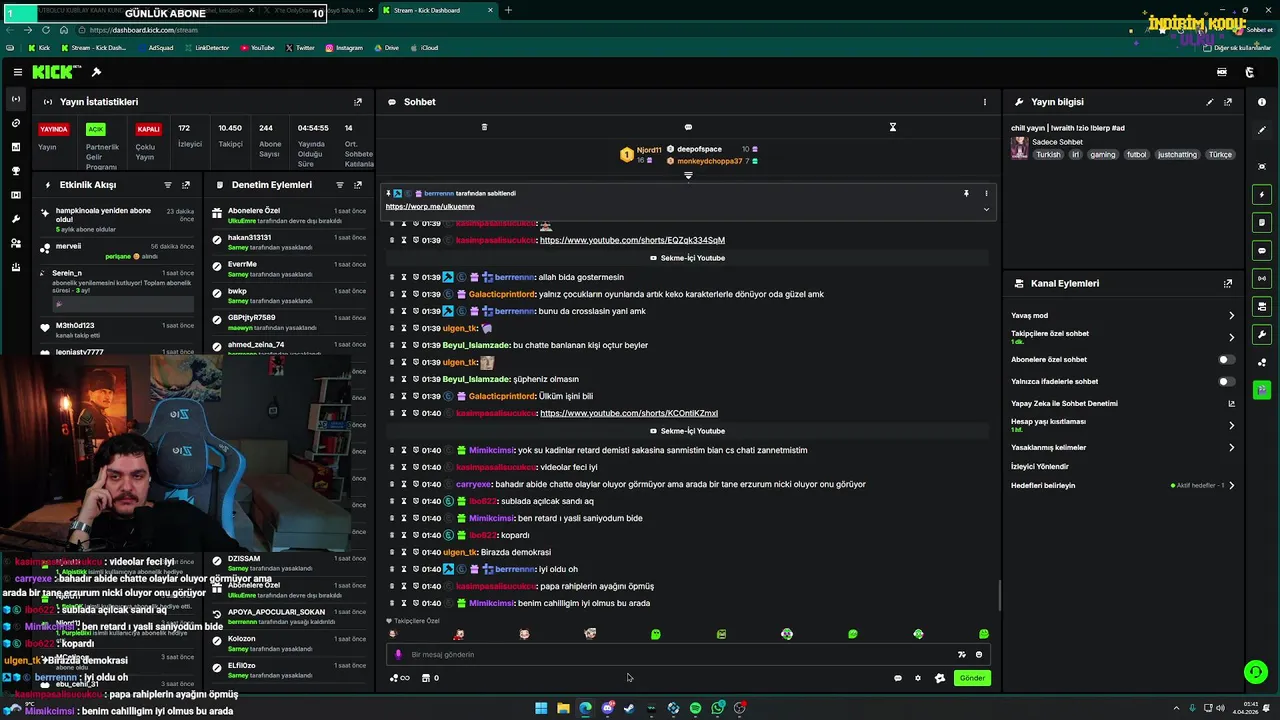1280x720 pixels.
Task: Expand Yavaş mod options
Action: pyautogui.click(x=1231, y=316)
